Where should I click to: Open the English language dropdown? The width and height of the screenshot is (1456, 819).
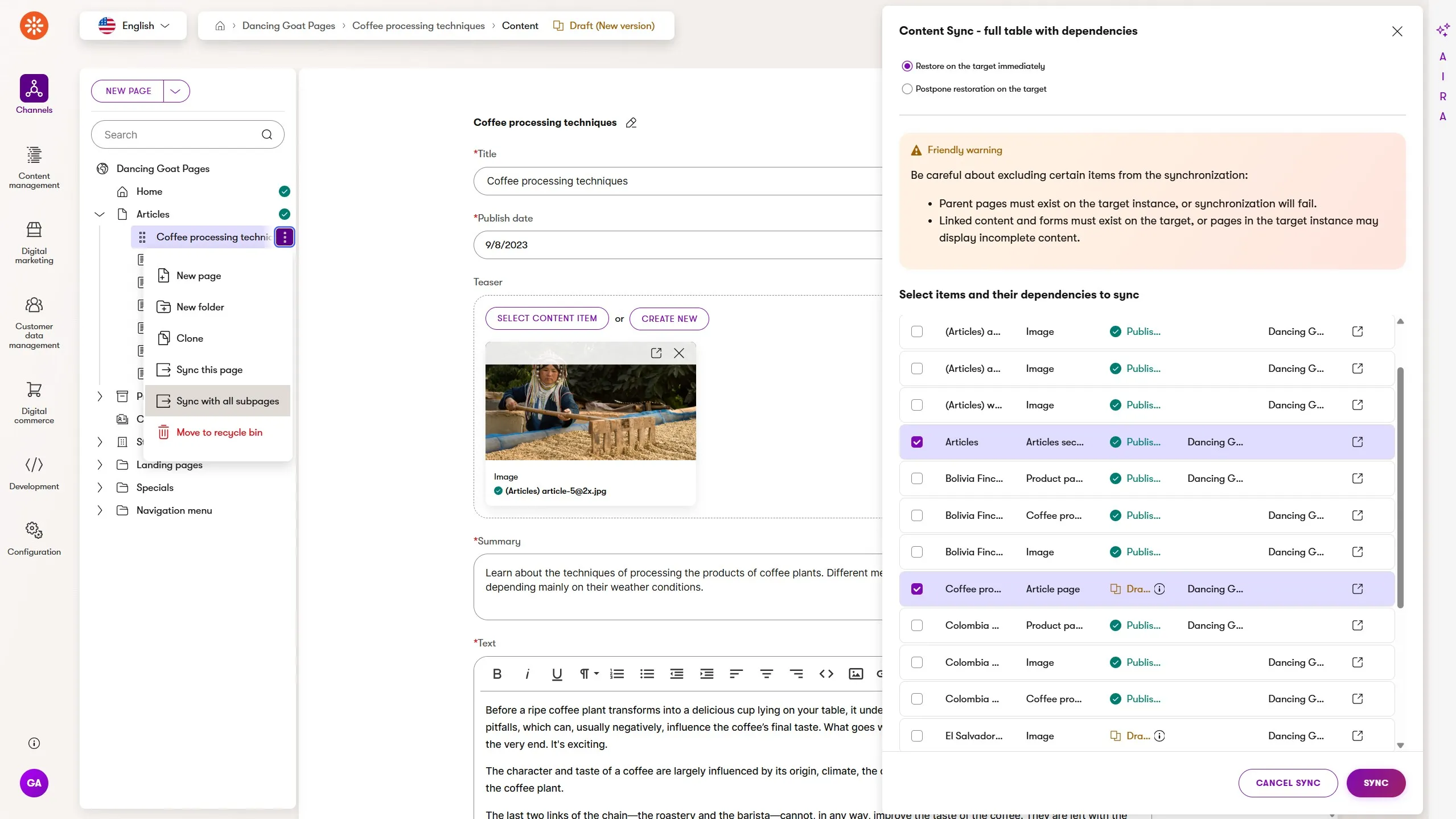133,26
